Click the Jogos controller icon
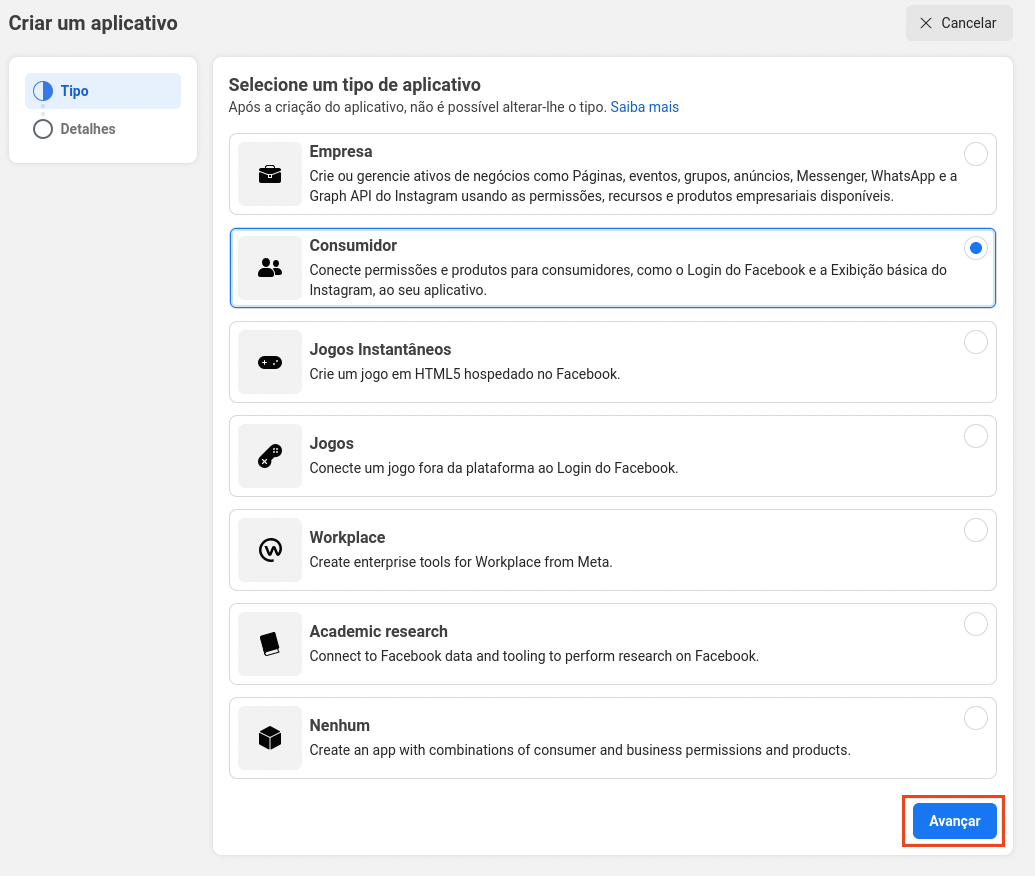The width and height of the screenshot is (1035, 876). tap(270, 456)
